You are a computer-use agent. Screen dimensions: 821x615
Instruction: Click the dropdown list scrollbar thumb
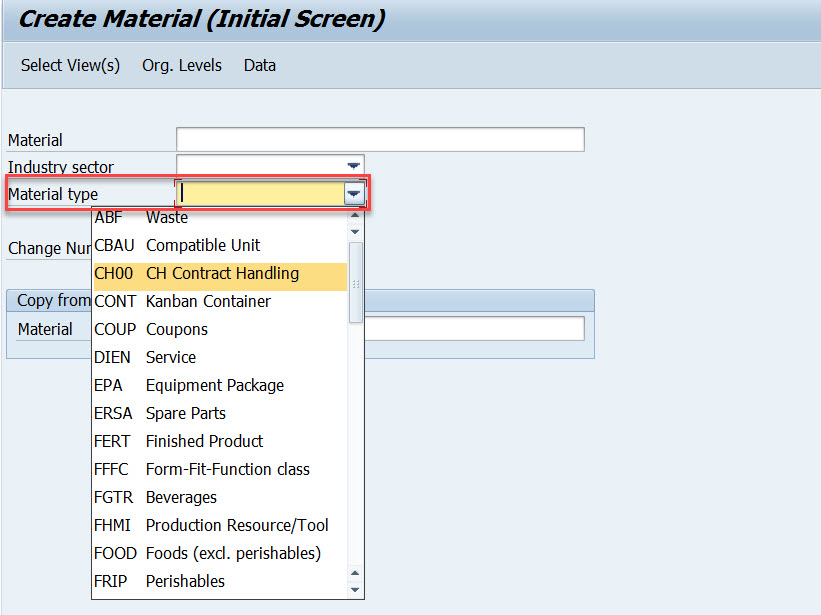coord(356,283)
